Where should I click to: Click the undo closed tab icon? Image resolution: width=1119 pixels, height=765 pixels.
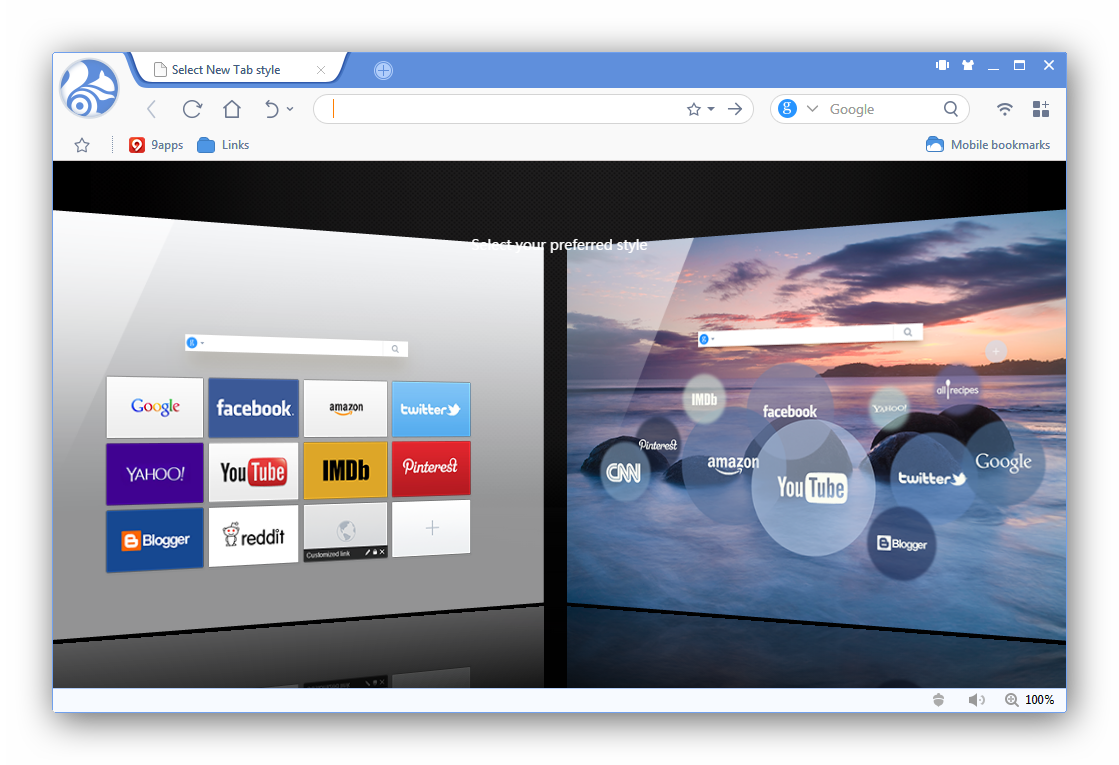click(x=271, y=109)
